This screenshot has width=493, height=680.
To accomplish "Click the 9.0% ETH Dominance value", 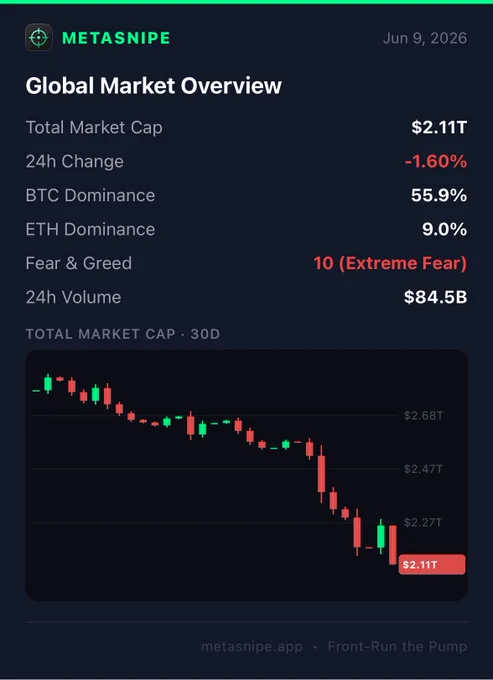I will pos(444,229).
